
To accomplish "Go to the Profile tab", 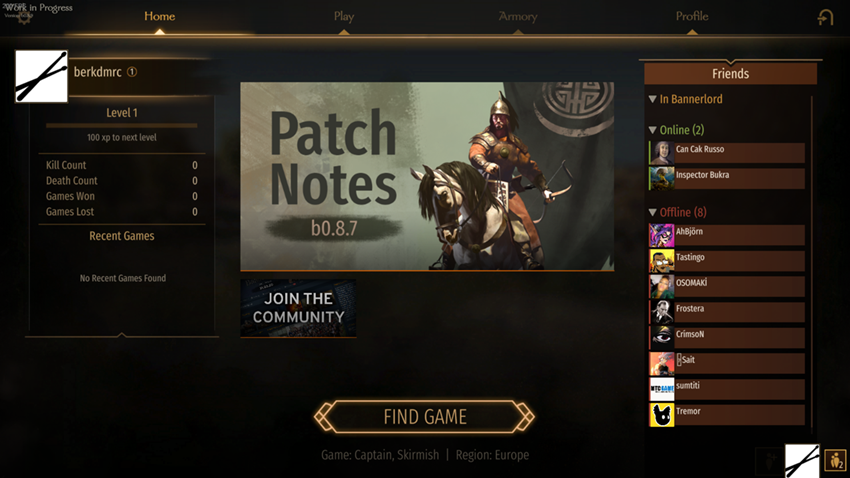I will pyautogui.click(x=692, y=16).
